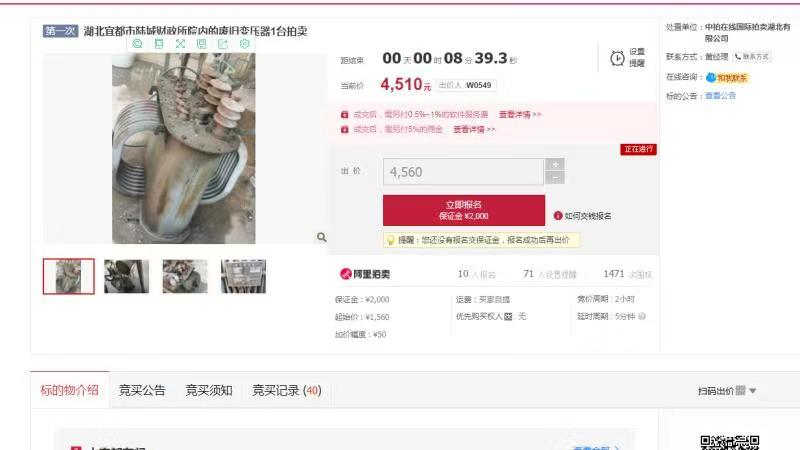The width and height of the screenshot is (800, 450).
Task: Increase bid with the plus stepper
Action: pyautogui.click(x=555, y=164)
